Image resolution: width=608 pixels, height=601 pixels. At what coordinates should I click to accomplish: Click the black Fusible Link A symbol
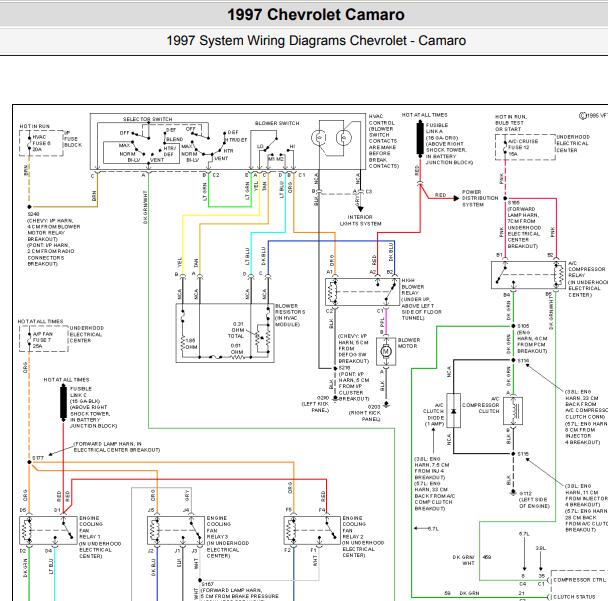point(420,138)
